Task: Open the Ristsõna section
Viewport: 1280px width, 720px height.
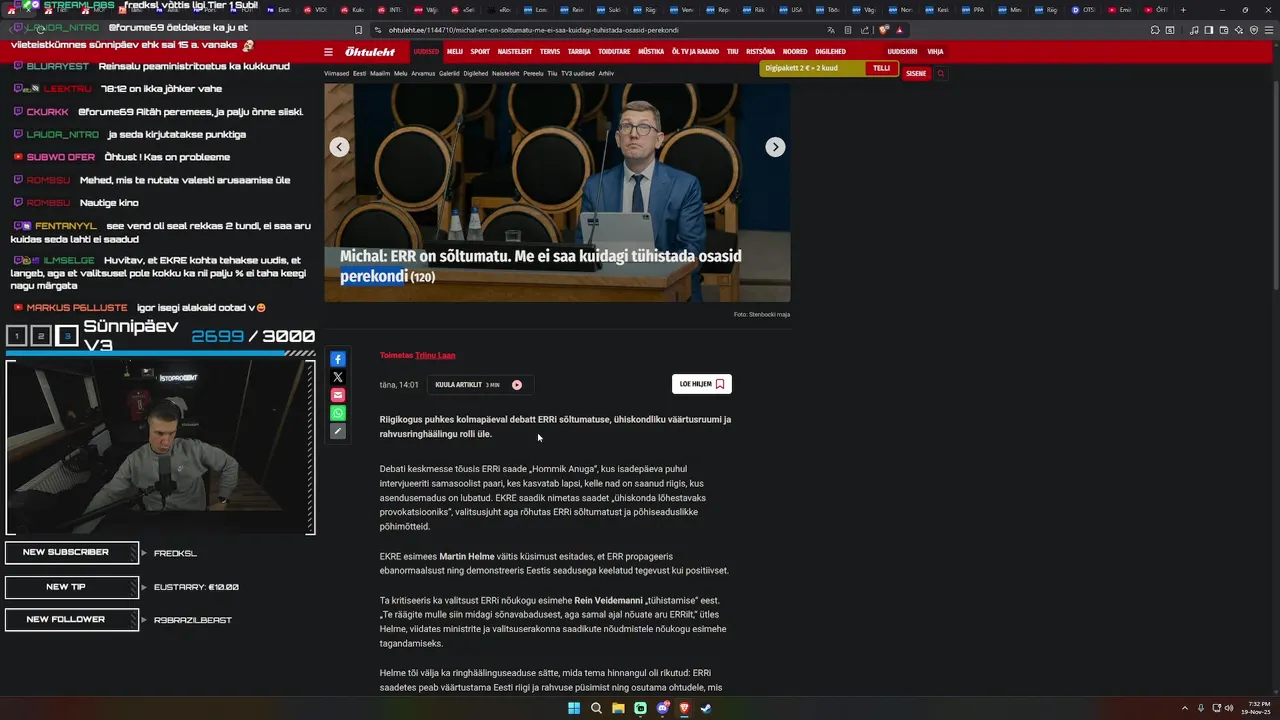Action: pyautogui.click(x=760, y=51)
